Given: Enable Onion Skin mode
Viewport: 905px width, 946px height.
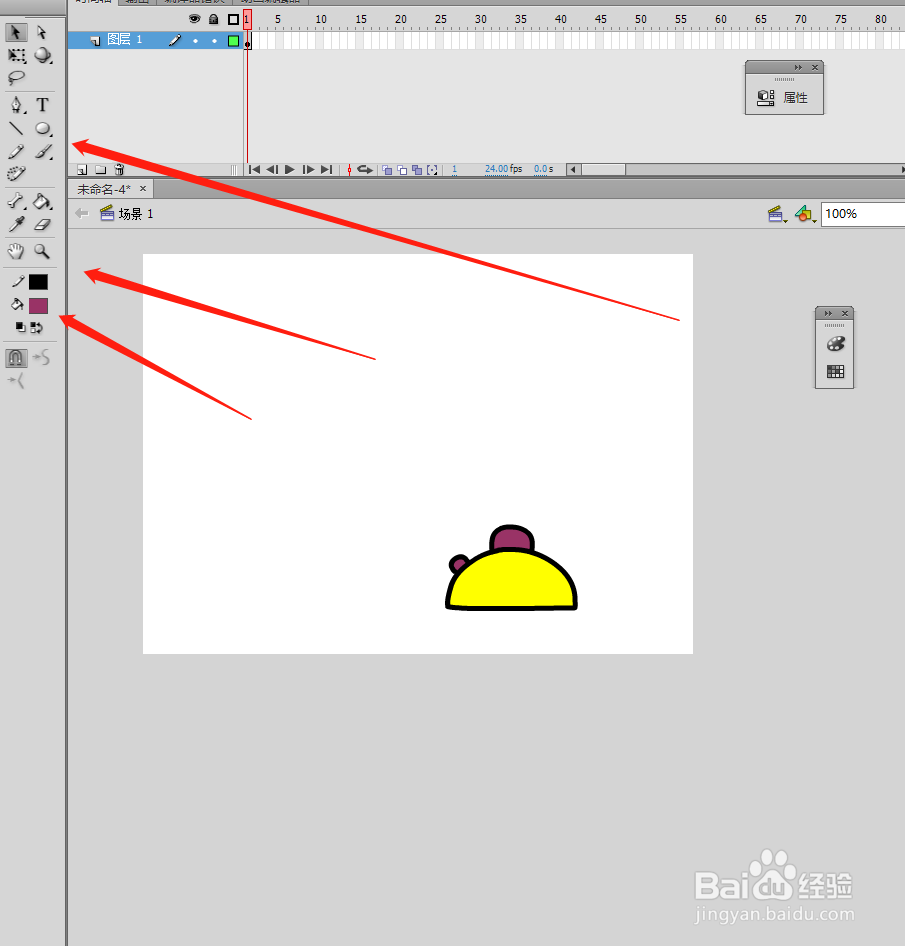Looking at the screenshot, I should (x=387, y=170).
